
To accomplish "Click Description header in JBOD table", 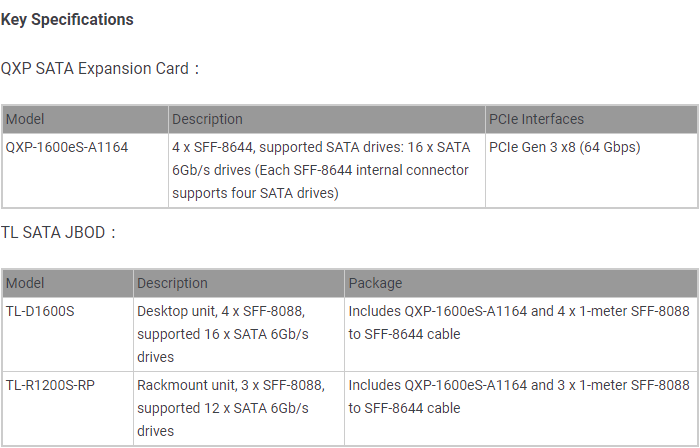I will [x=172, y=283].
